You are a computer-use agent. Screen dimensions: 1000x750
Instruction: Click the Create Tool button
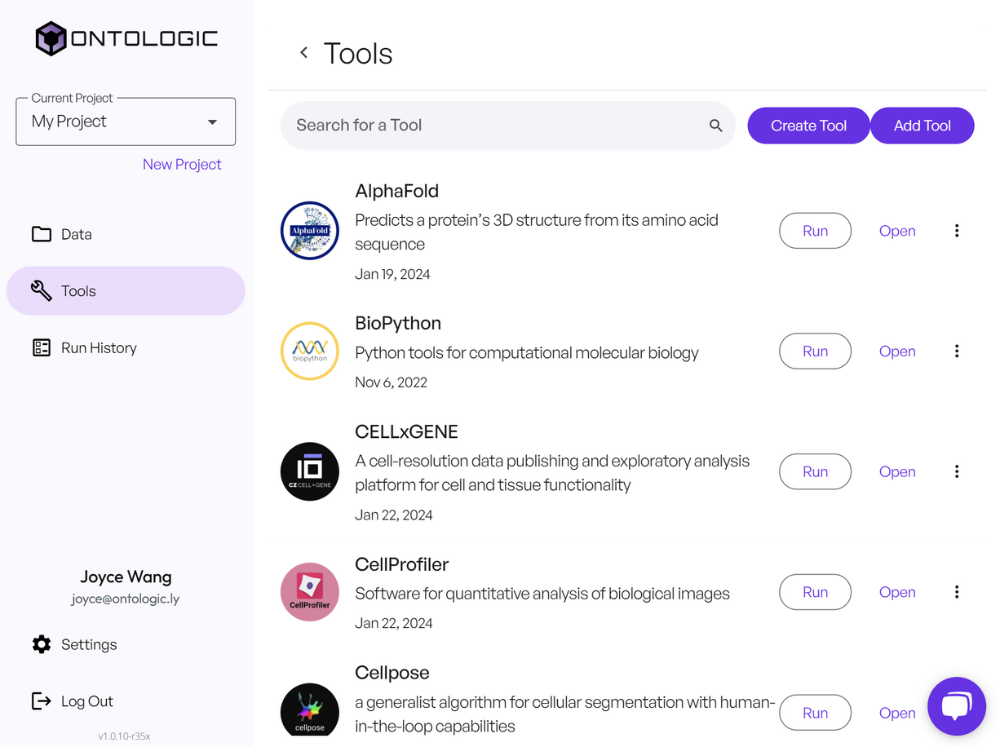[x=808, y=125]
